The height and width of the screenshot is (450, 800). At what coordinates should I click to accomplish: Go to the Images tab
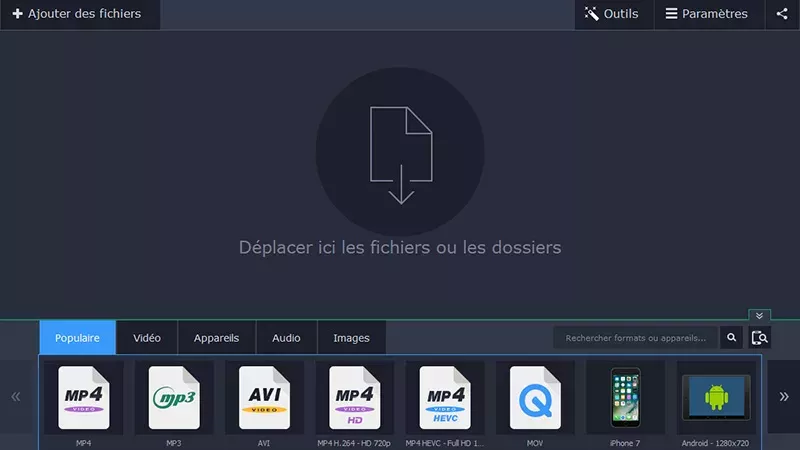point(352,338)
